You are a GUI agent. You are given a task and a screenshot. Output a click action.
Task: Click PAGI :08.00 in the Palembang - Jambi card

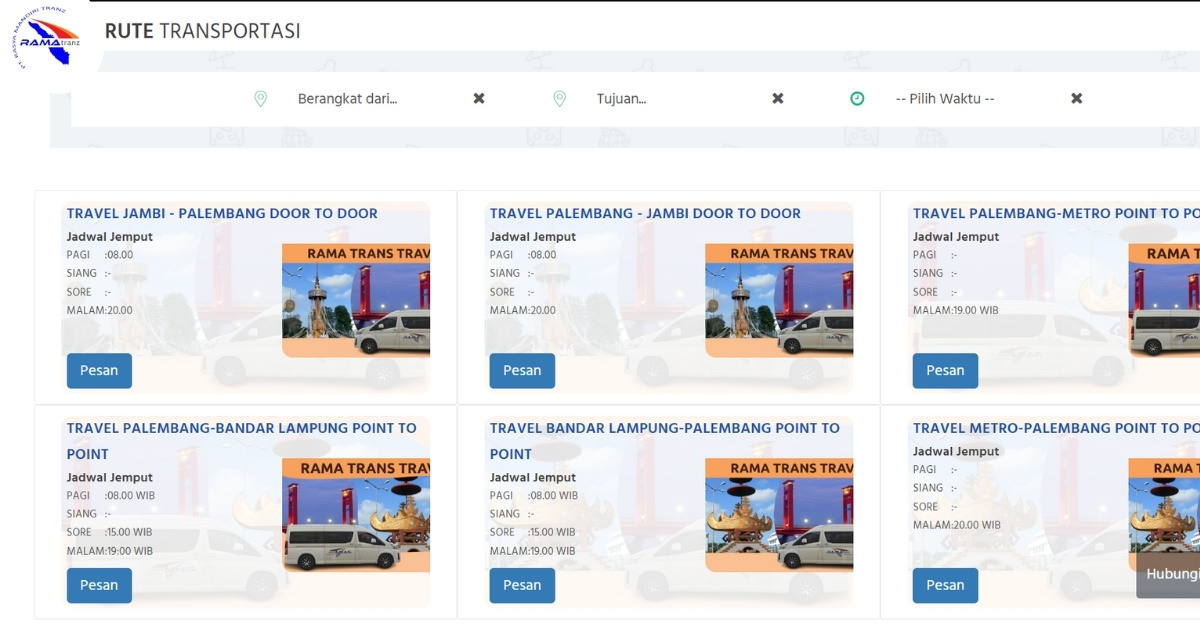click(x=523, y=255)
